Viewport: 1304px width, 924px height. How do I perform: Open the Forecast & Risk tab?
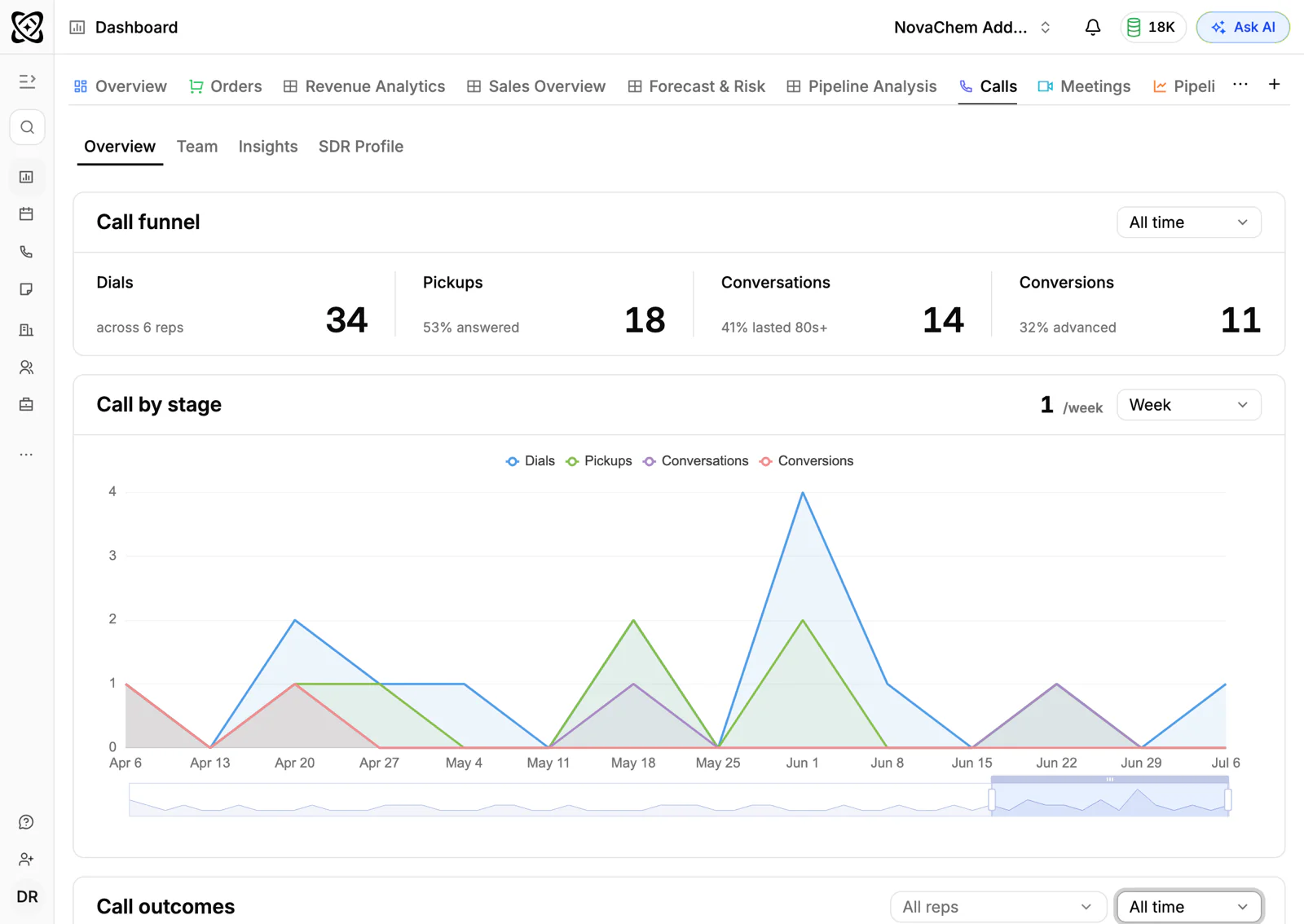click(x=697, y=86)
